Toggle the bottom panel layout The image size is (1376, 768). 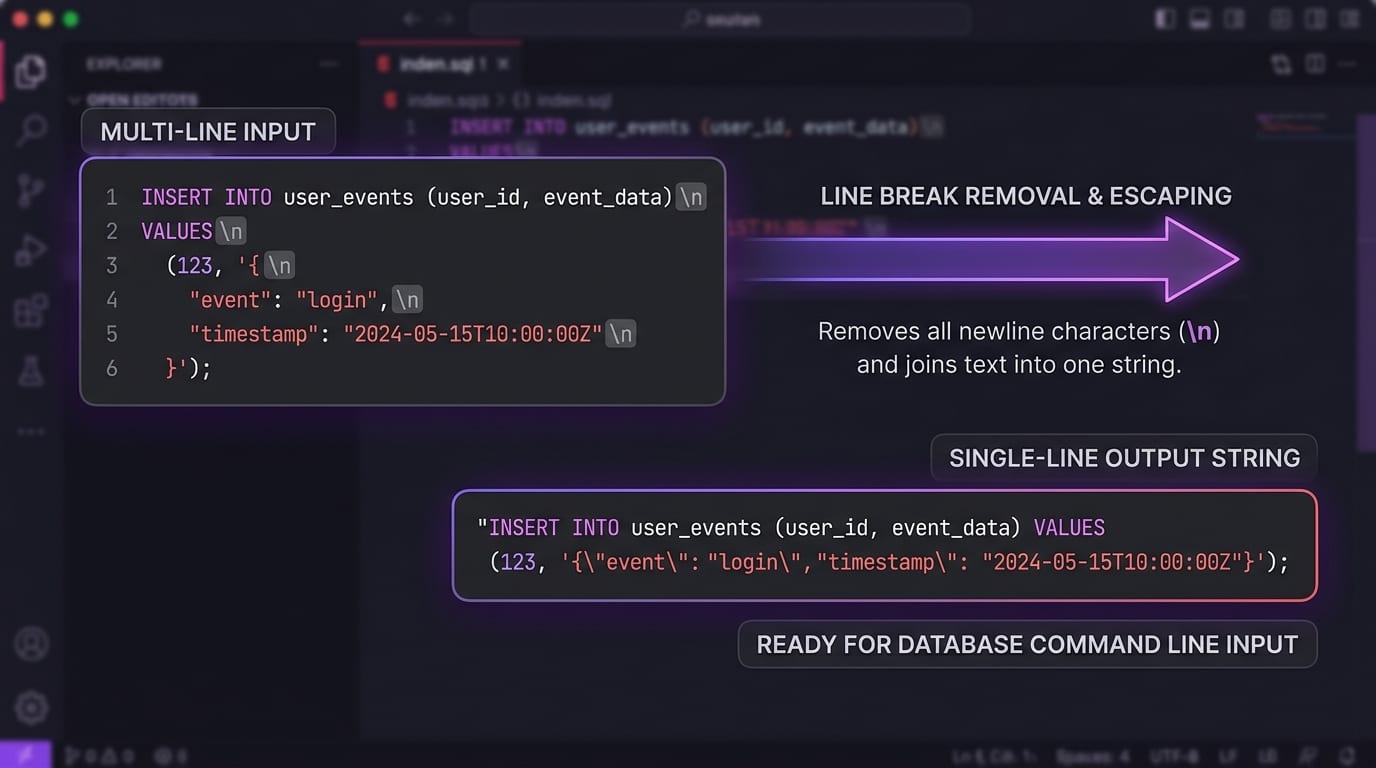(1200, 19)
